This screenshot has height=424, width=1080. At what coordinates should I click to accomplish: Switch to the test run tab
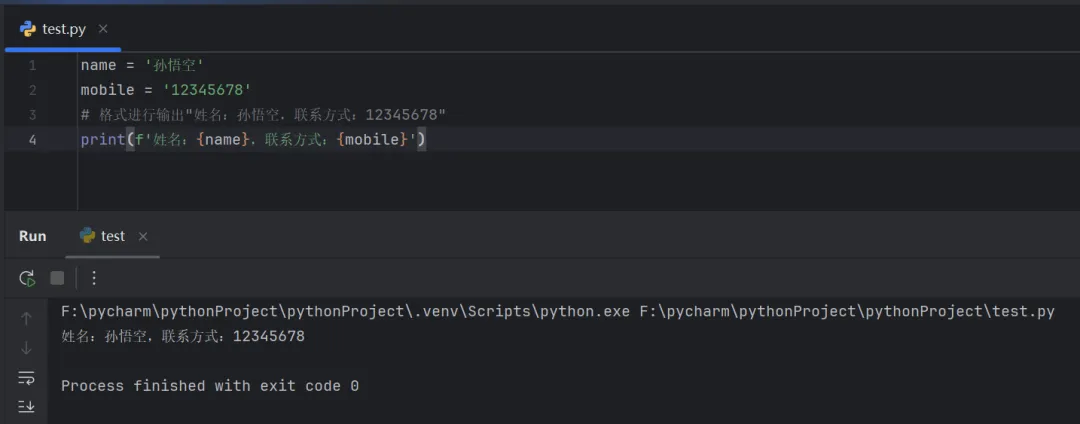tap(112, 236)
